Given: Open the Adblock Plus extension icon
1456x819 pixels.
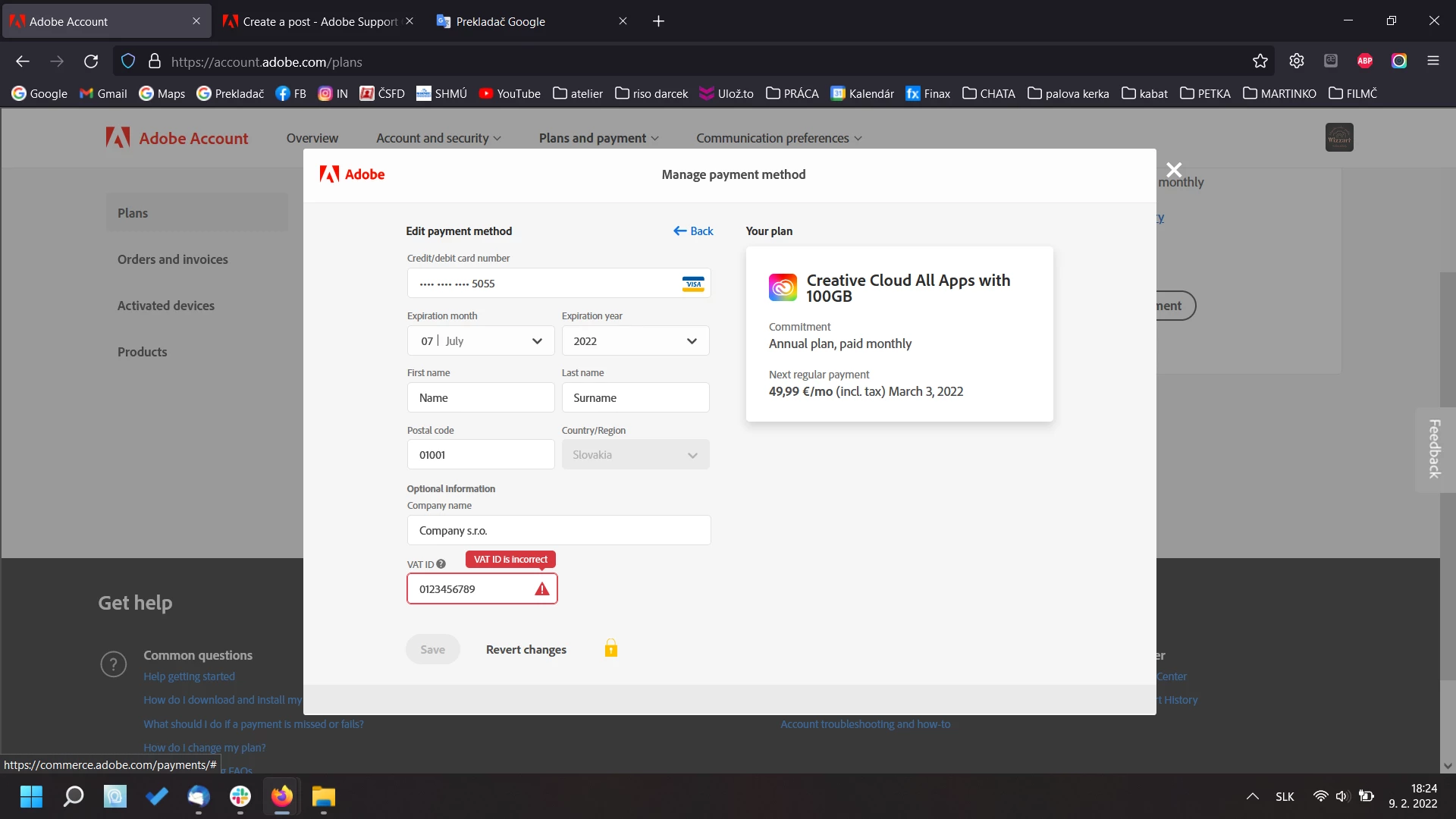Looking at the screenshot, I should pyautogui.click(x=1364, y=61).
